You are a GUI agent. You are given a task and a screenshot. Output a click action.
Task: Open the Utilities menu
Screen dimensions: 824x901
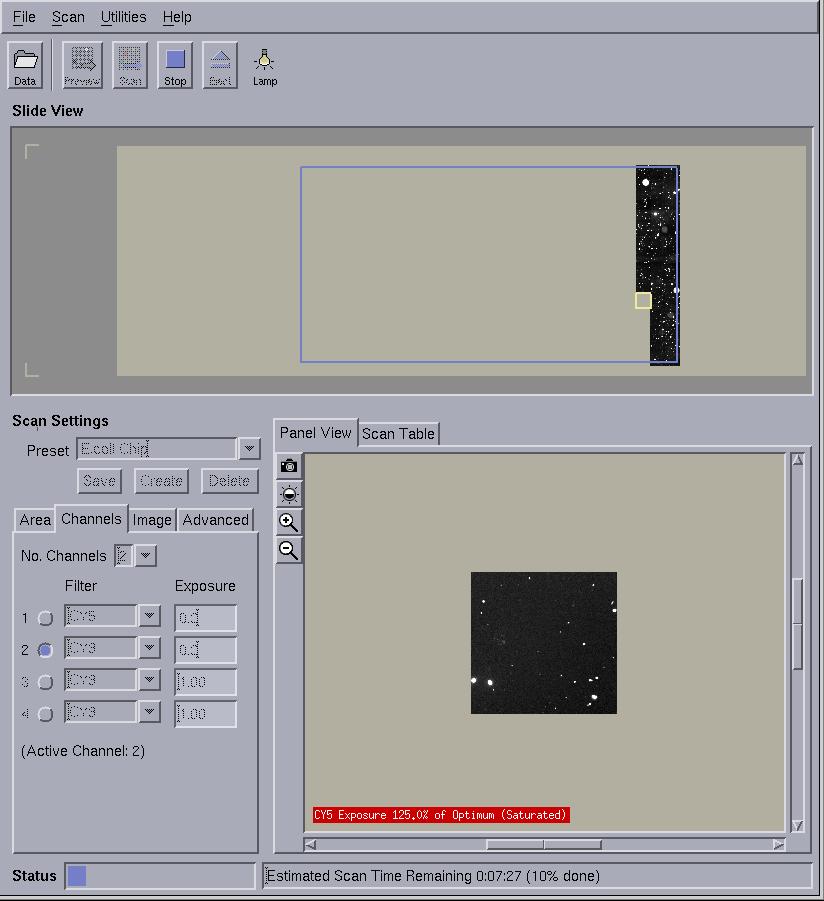tap(123, 17)
